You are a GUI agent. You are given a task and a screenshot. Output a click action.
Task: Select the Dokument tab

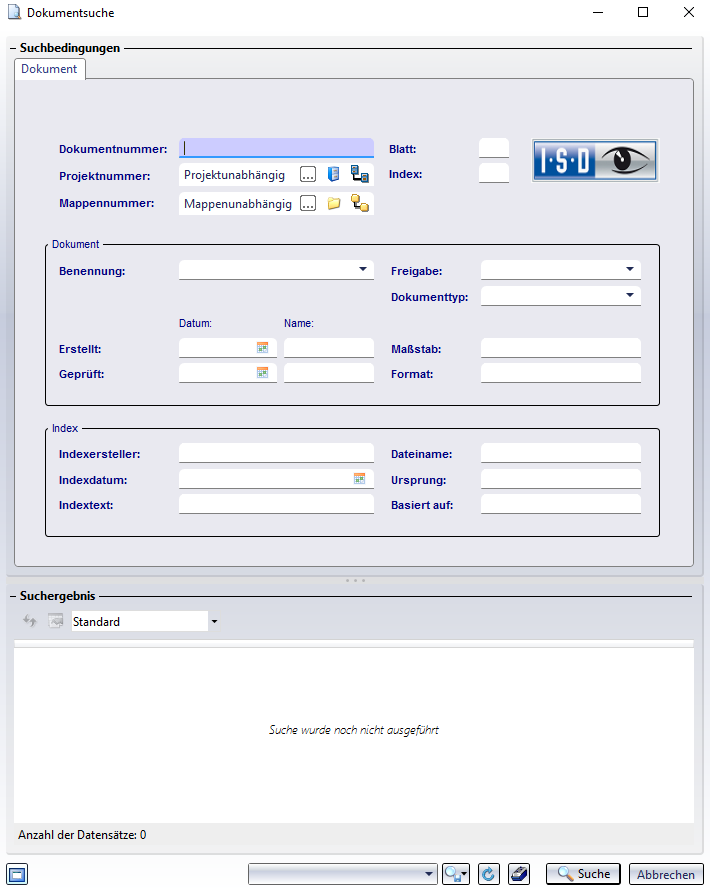49,69
